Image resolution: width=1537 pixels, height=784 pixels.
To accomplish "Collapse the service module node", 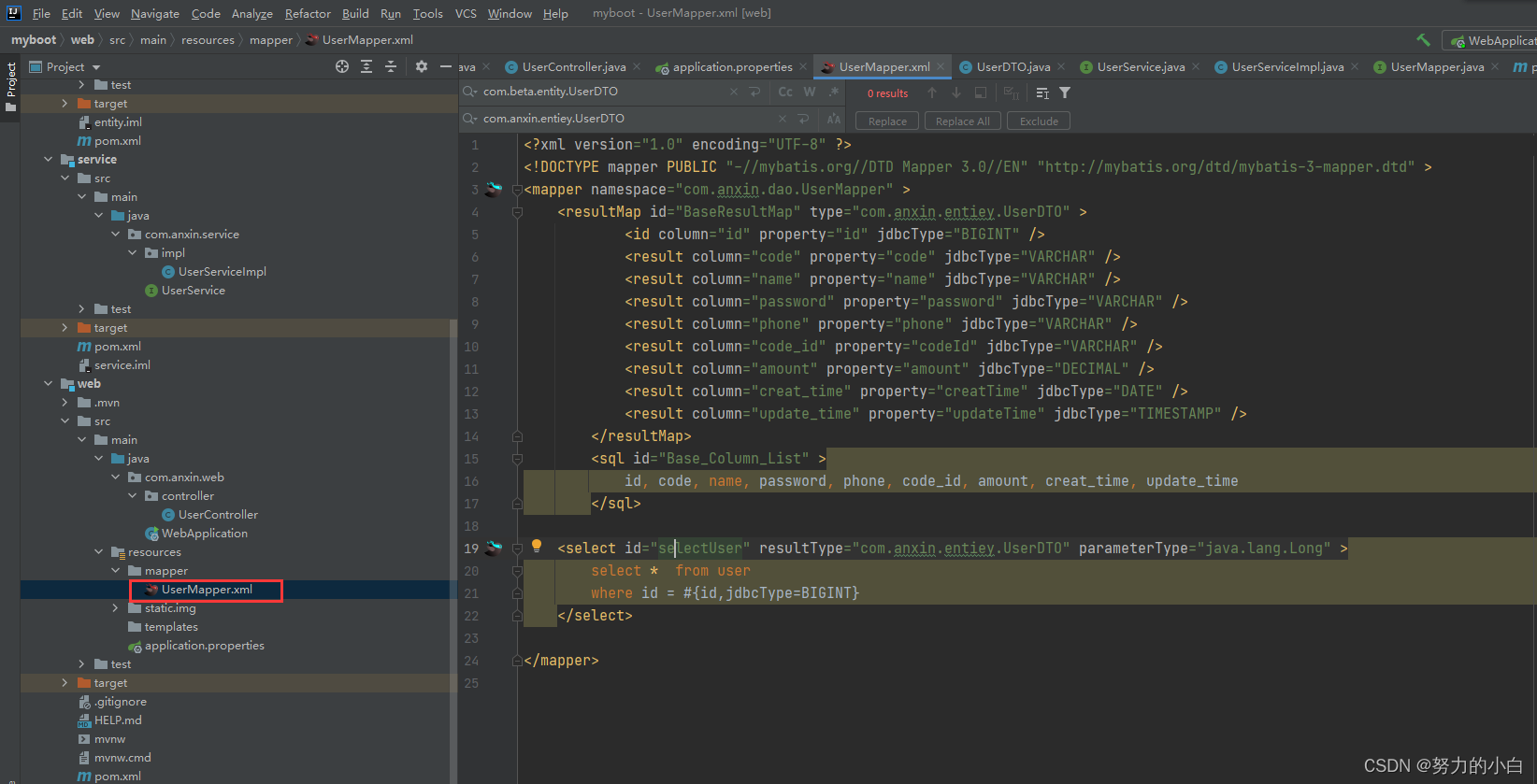I will (x=48, y=160).
